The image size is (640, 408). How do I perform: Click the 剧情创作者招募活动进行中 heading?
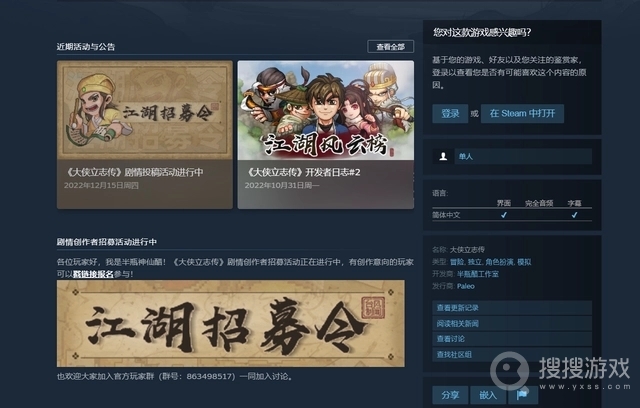[107, 242]
